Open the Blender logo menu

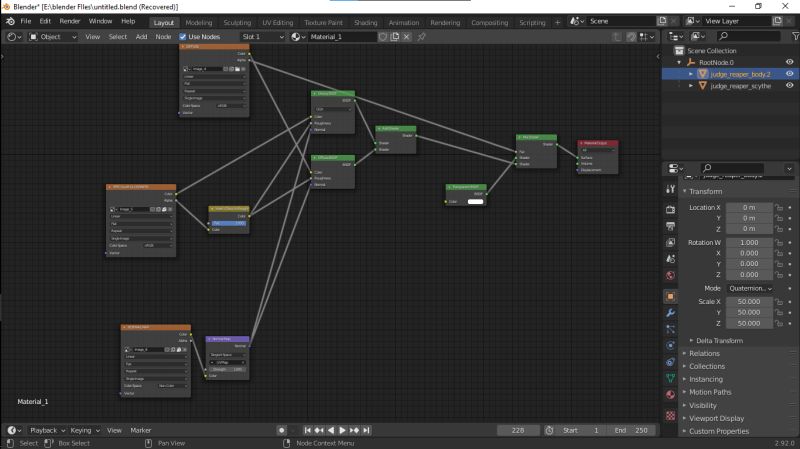10,21
